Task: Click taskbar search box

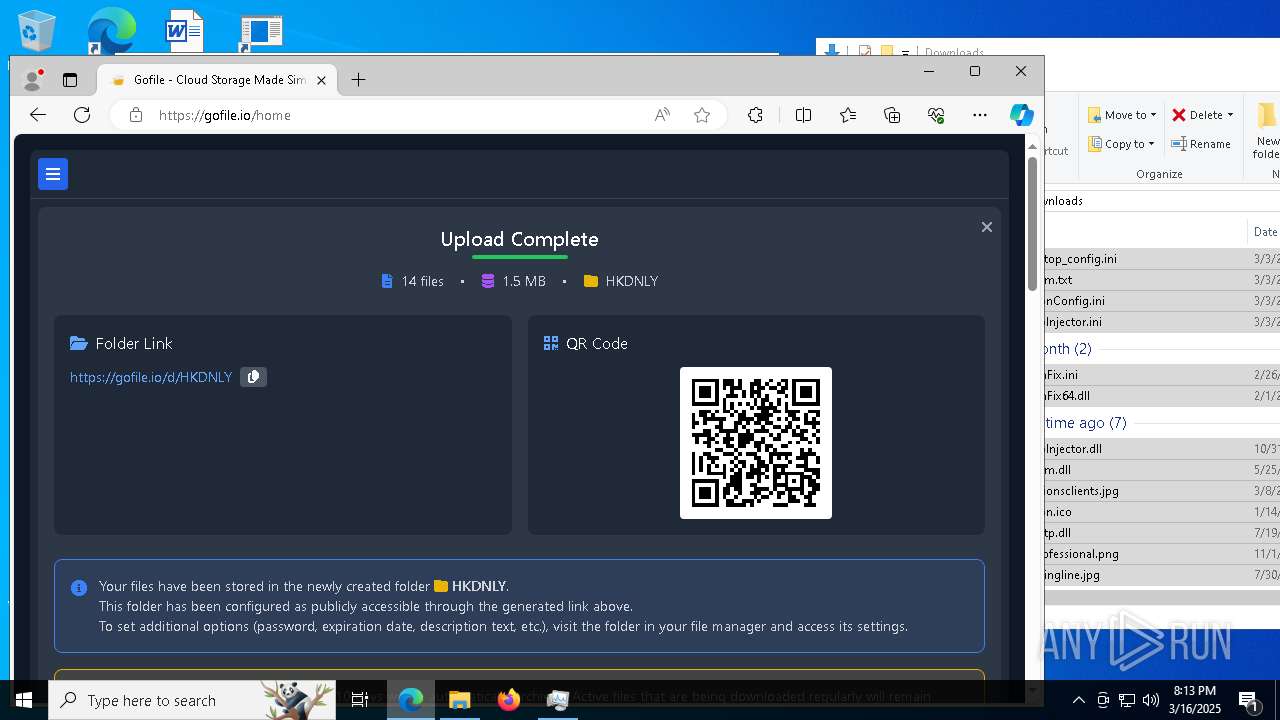Action: click(x=193, y=700)
